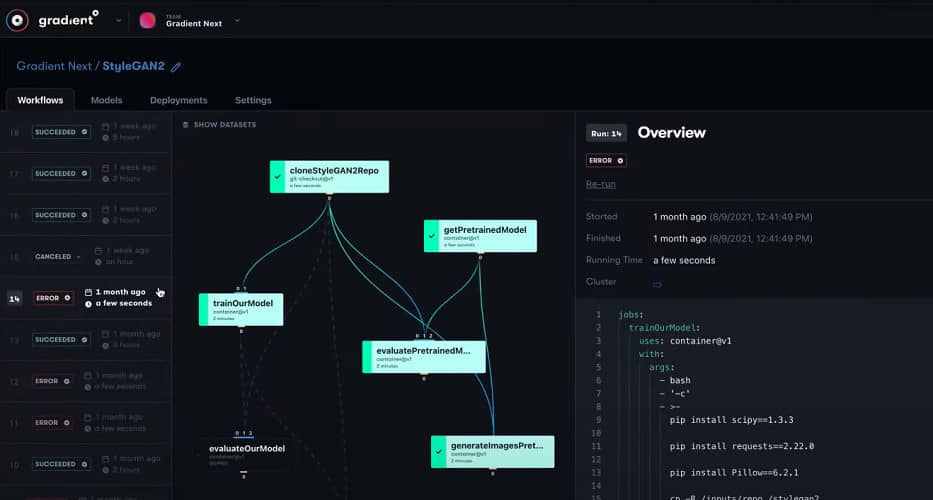The width and height of the screenshot is (933, 500).
Task: Click the pip install scipy==1.3.3 line
Action: point(731,420)
